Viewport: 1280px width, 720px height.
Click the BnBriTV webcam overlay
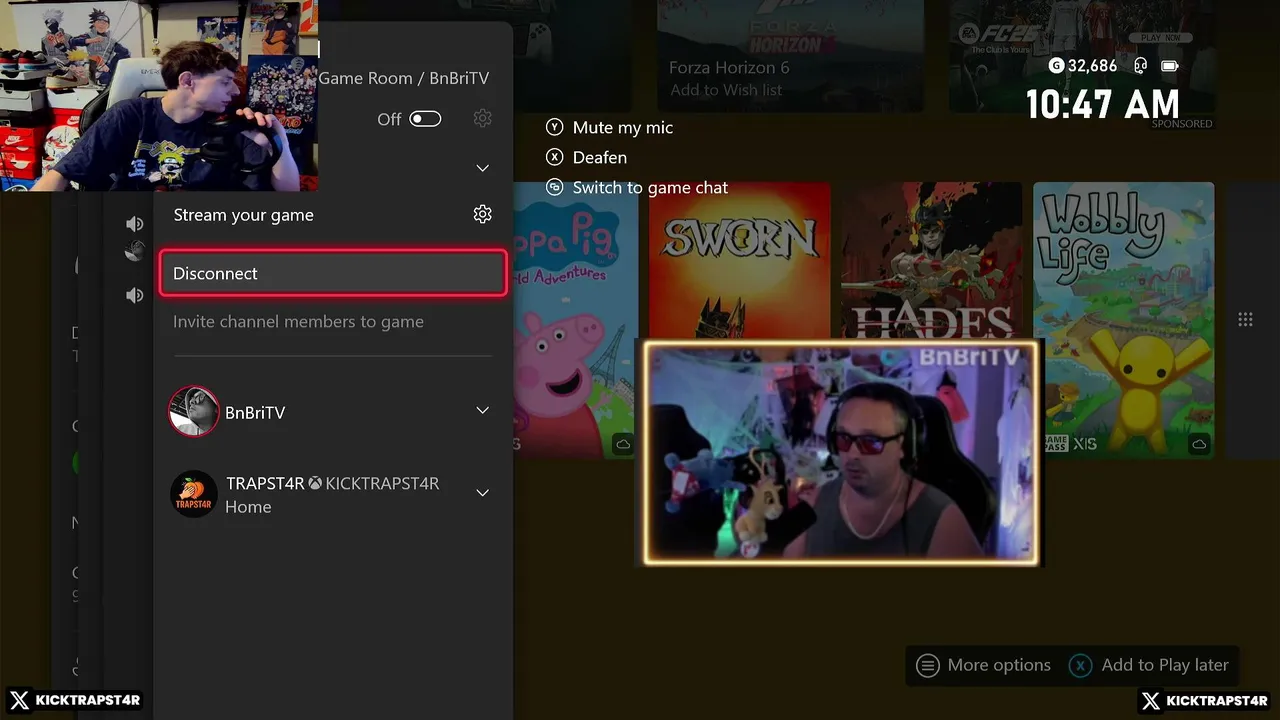(x=841, y=454)
